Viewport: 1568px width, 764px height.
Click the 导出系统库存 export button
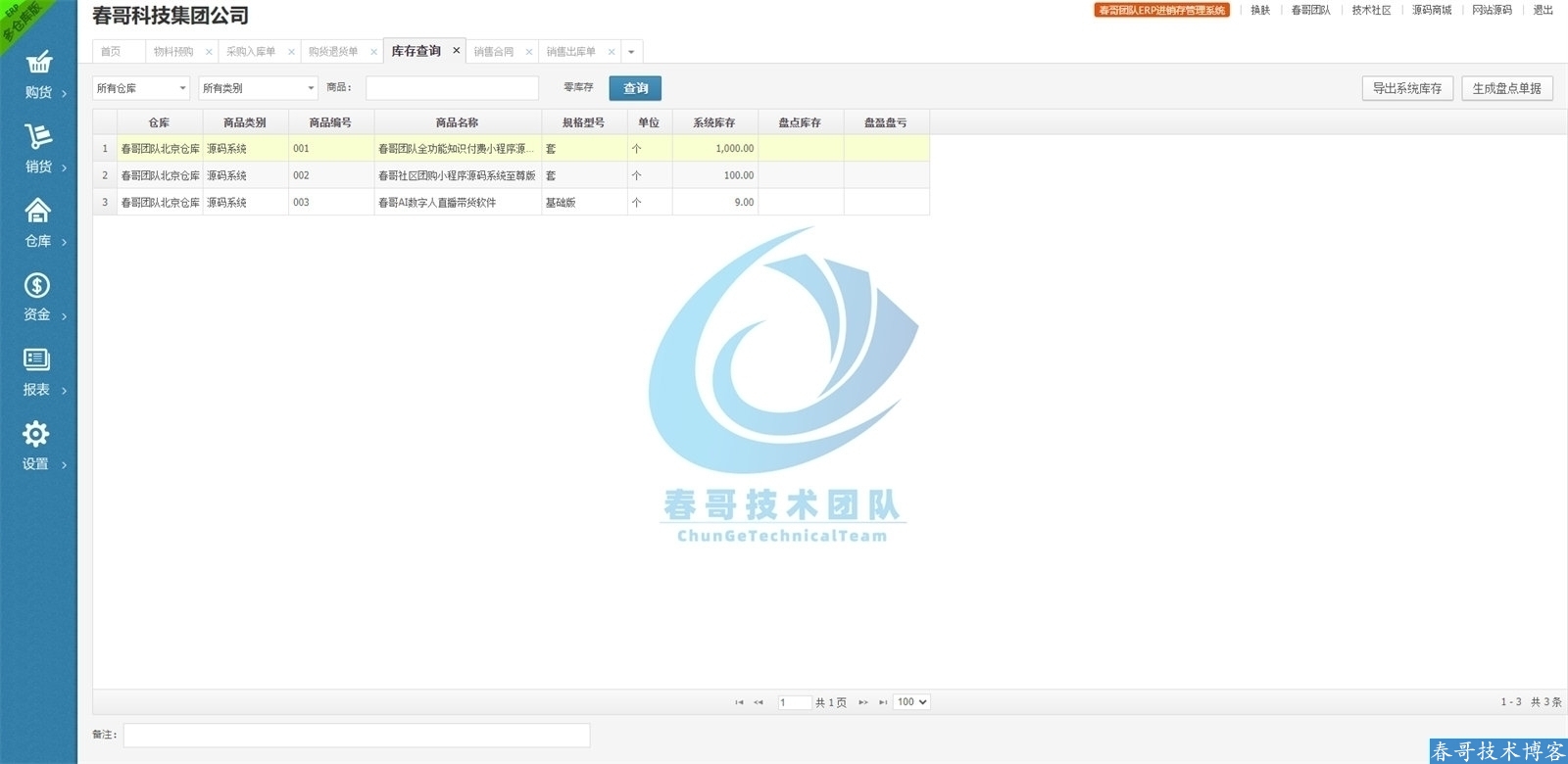click(x=1406, y=88)
